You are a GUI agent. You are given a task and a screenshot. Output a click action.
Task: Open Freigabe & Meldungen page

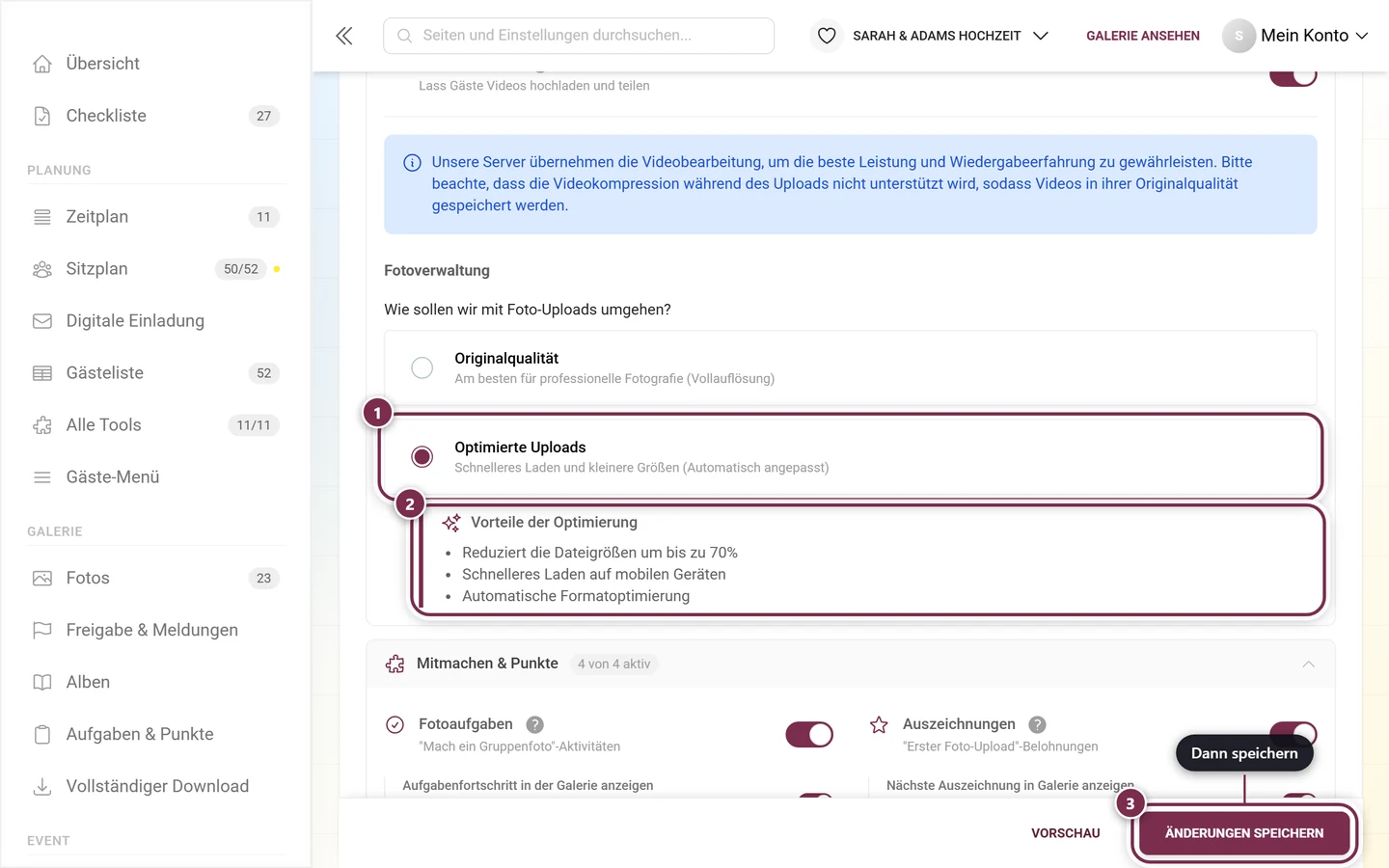tap(154, 631)
